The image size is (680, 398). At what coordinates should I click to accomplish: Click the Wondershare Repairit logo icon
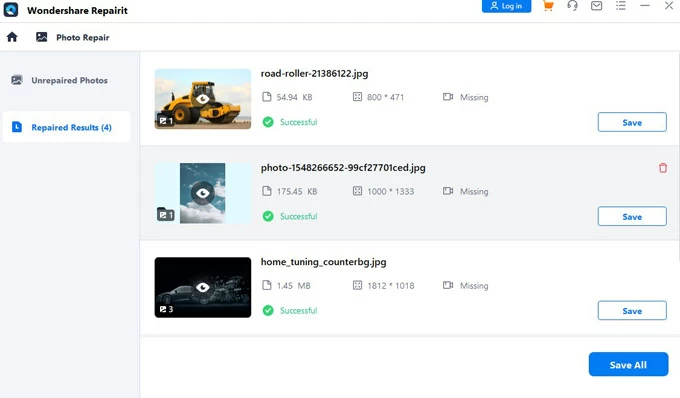(11, 10)
